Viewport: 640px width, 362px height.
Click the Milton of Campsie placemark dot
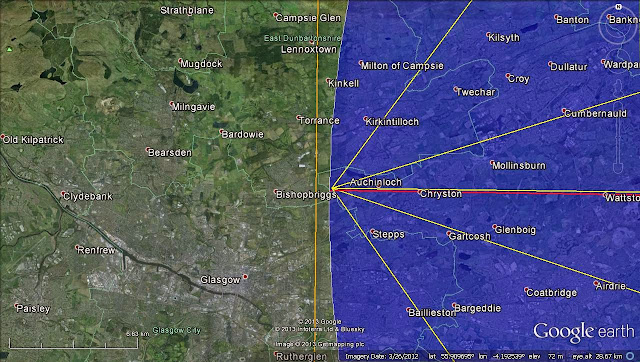pos(361,63)
